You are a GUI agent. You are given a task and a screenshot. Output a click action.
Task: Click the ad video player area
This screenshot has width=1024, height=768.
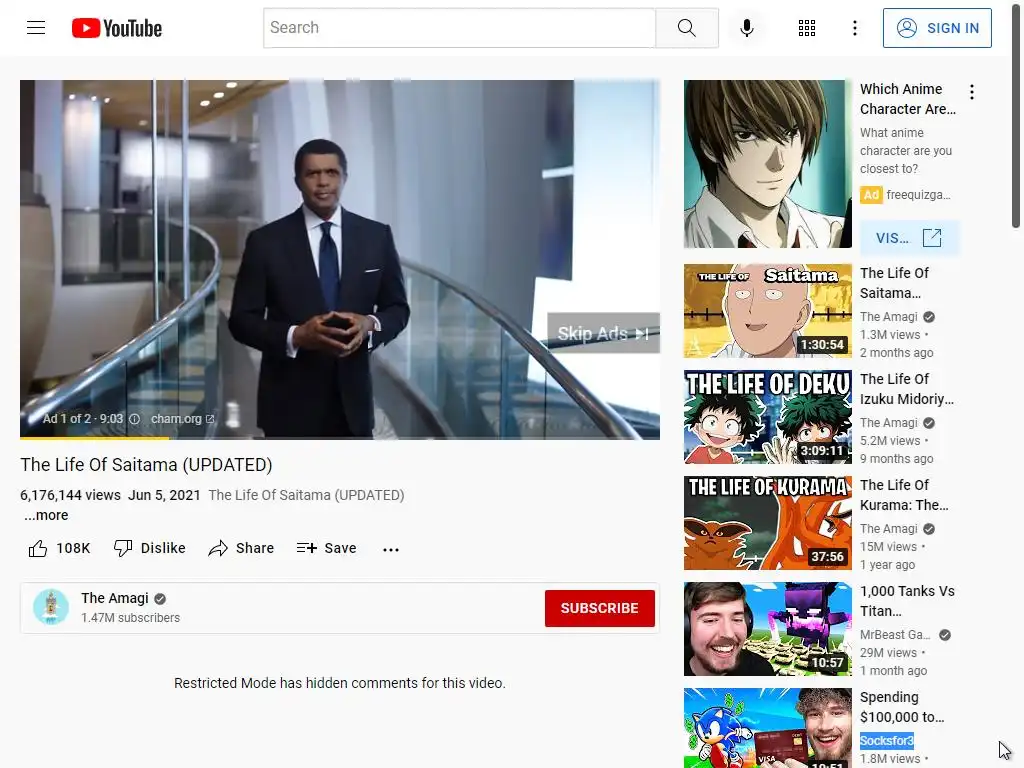tap(340, 259)
